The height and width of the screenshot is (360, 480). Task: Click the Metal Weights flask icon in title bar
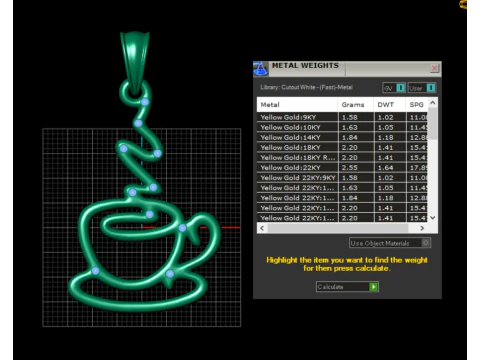click(260, 68)
